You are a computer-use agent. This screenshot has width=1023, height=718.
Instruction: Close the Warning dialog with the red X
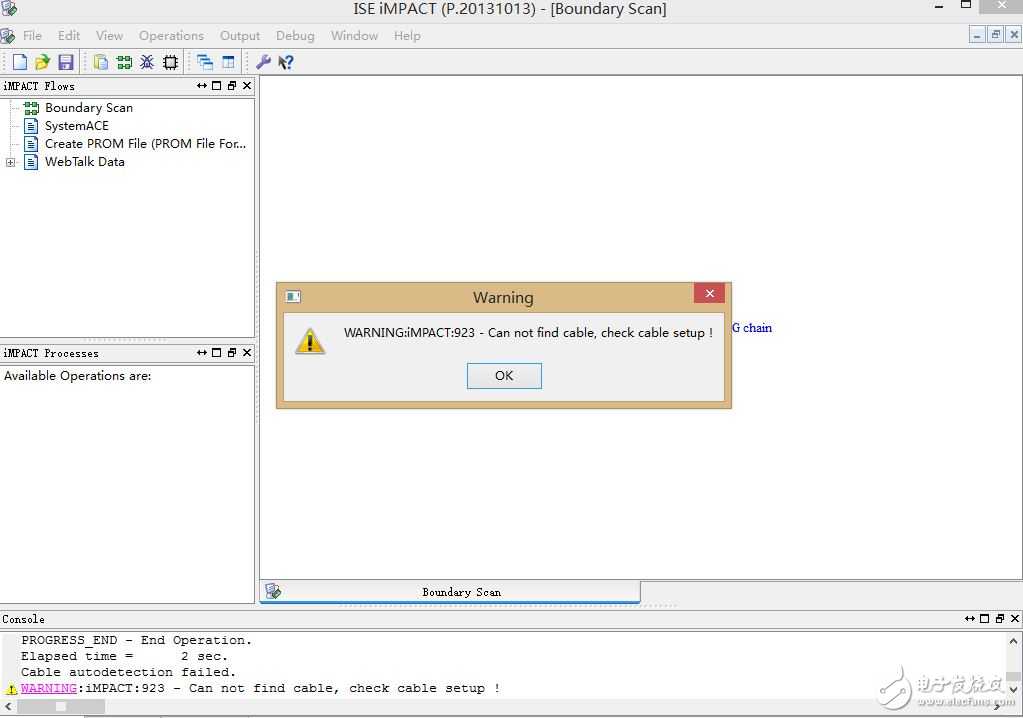tap(709, 293)
